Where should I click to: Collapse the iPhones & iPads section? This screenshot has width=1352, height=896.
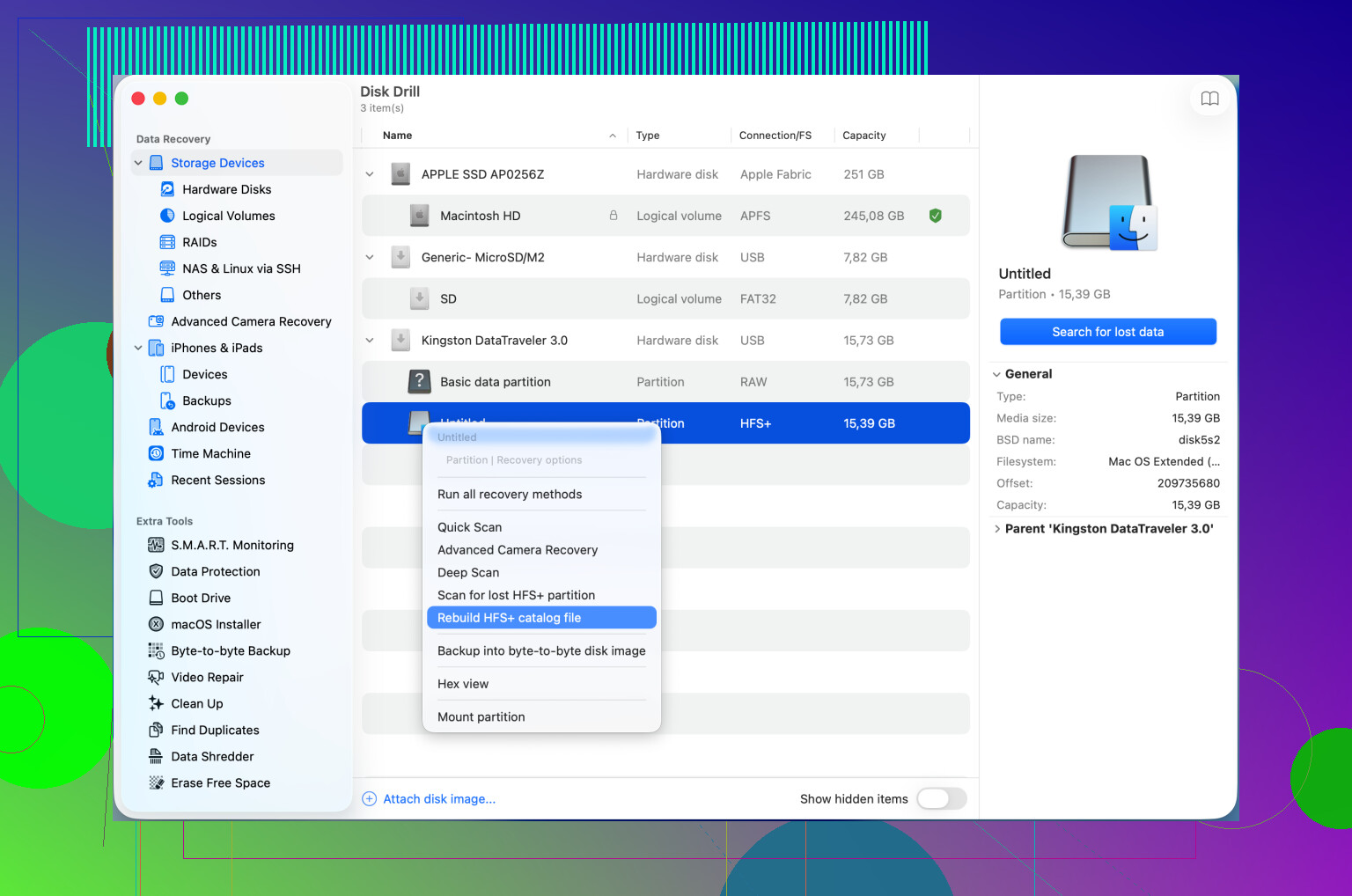tap(138, 348)
